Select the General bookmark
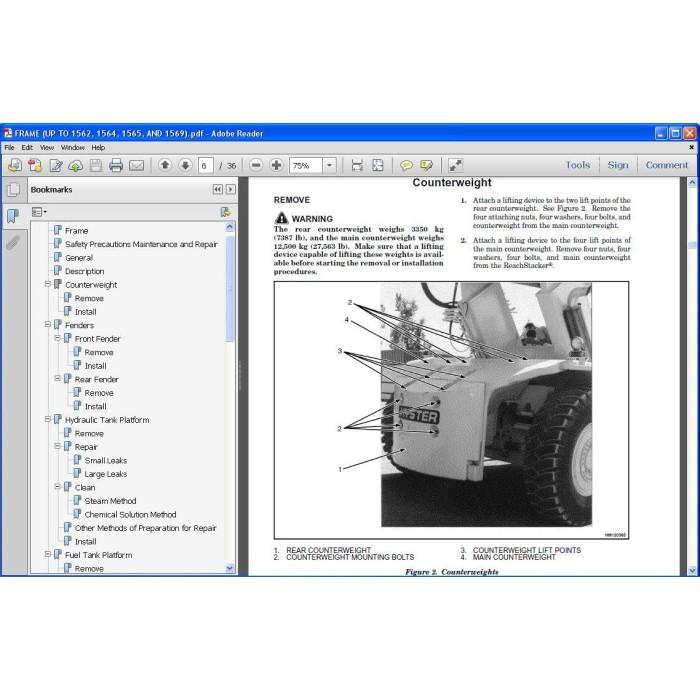 click(79, 258)
